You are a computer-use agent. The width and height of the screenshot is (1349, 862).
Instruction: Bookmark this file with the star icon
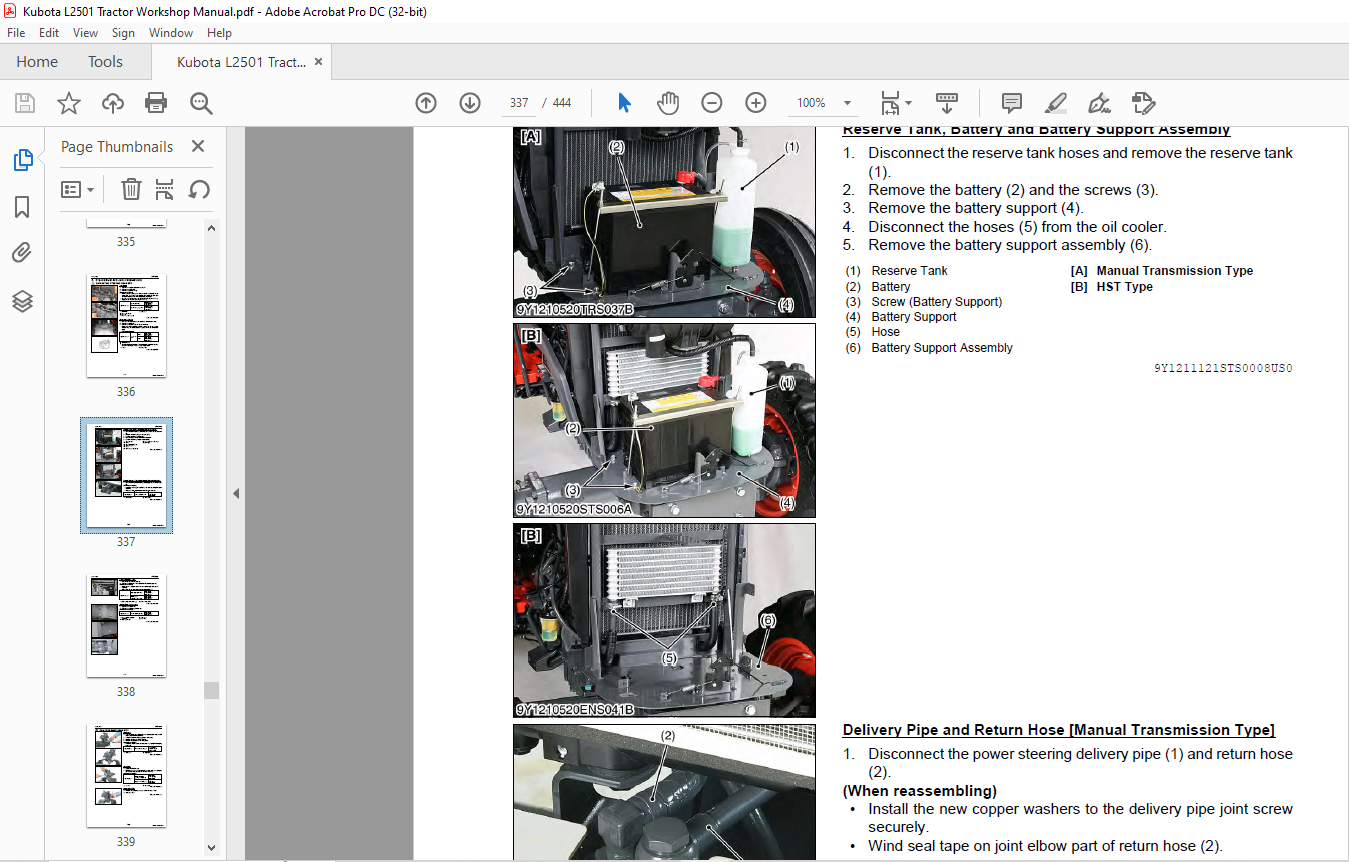point(69,103)
